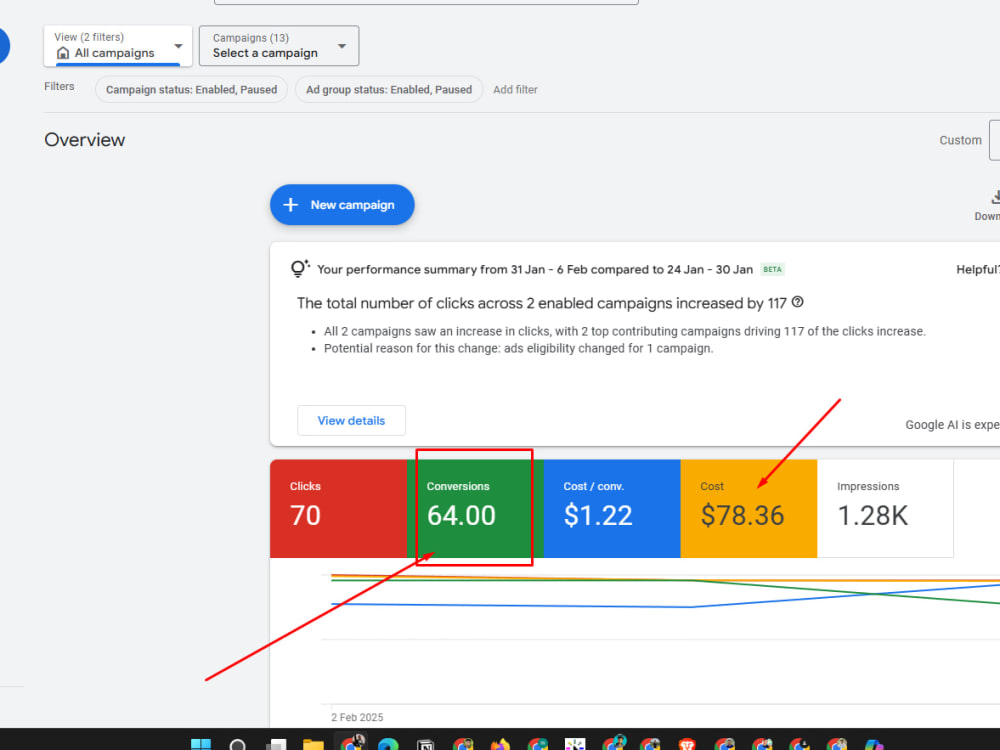
Task: Select the blue Cost / conv. metric card
Action: click(x=612, y=508)
